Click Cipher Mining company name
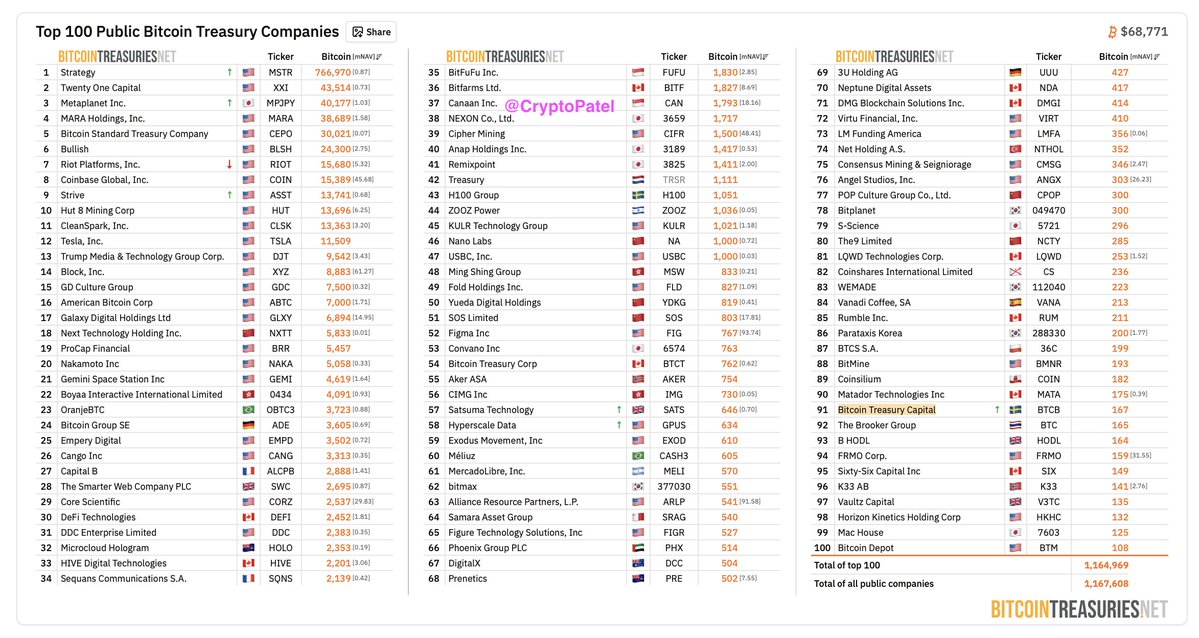1199x638 pixels. [476, 134]
